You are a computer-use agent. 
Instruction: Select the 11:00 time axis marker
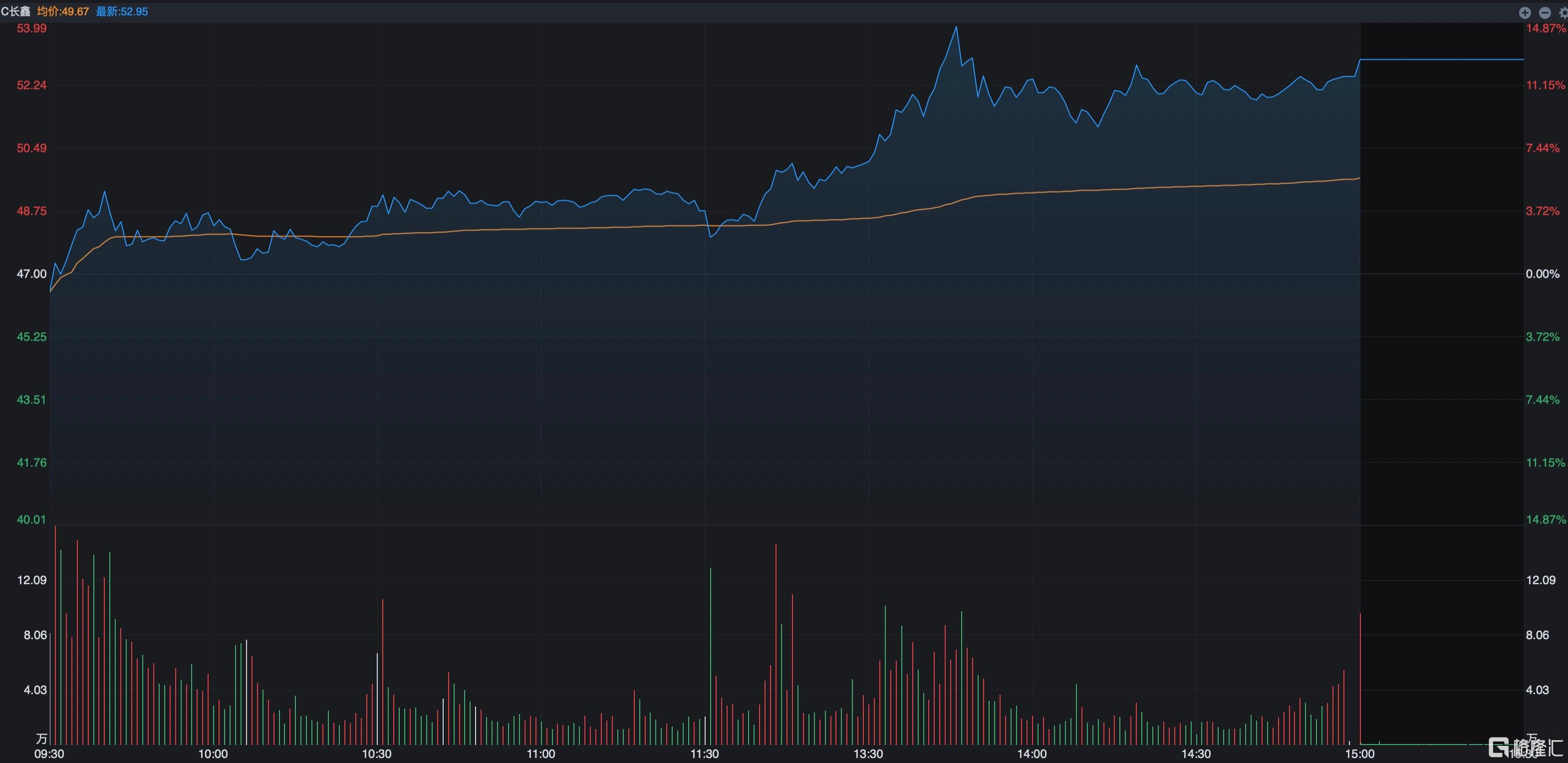540,754
